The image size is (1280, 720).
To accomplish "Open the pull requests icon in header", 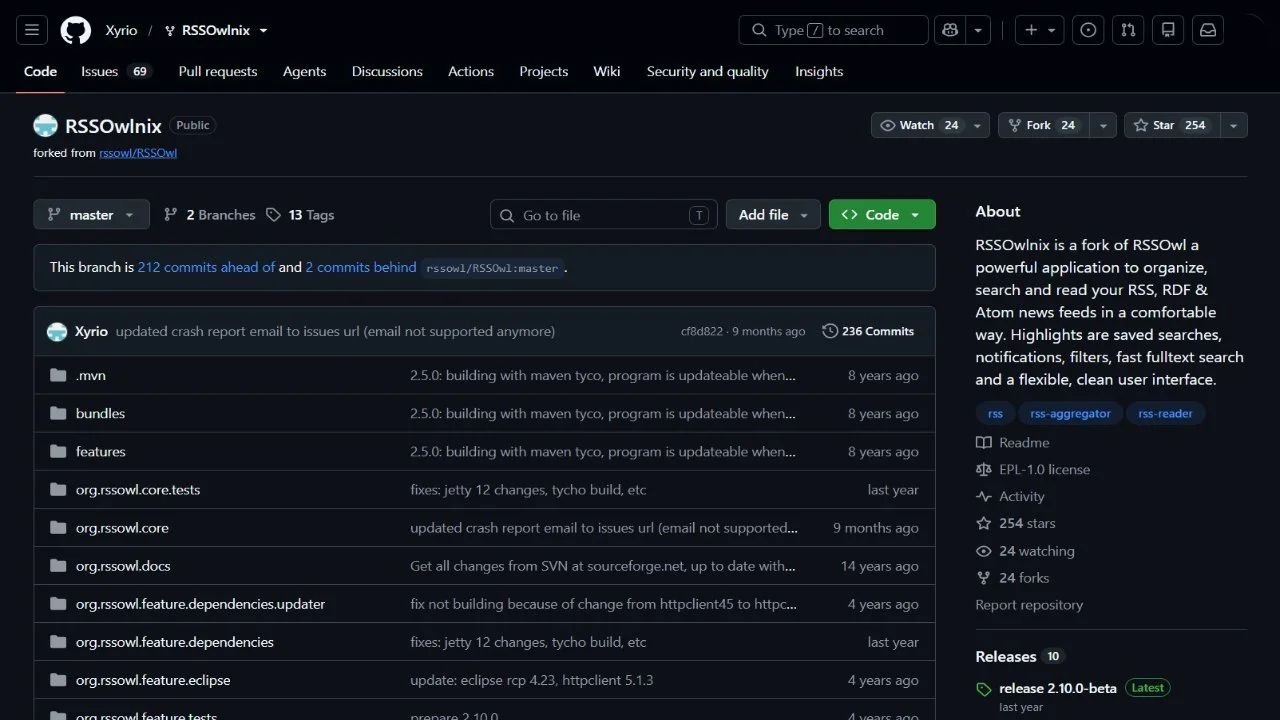I will pos(1128,30).
